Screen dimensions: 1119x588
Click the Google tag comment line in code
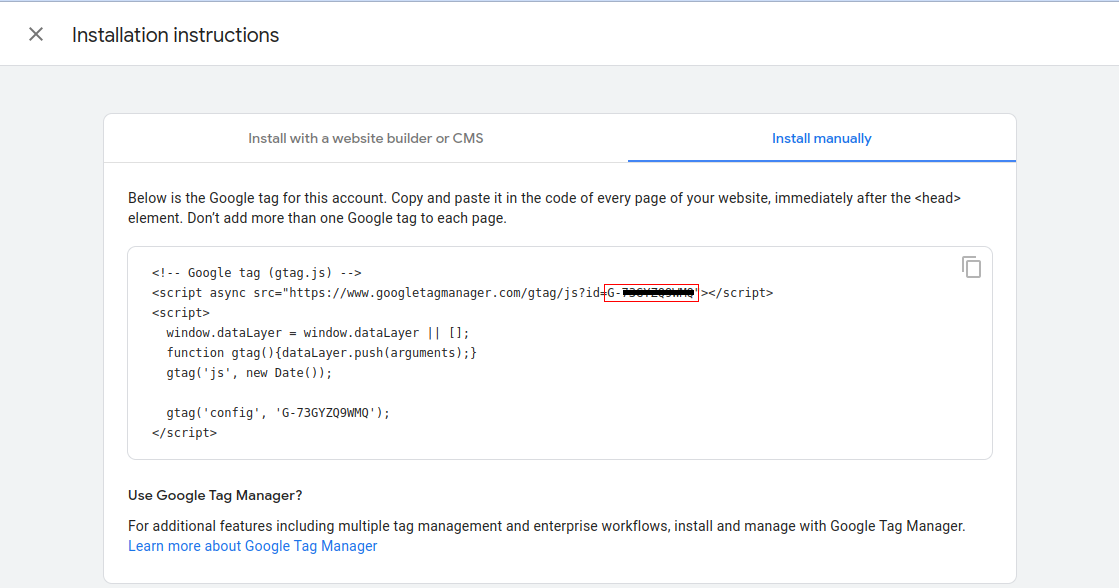[x=256, y=273]
